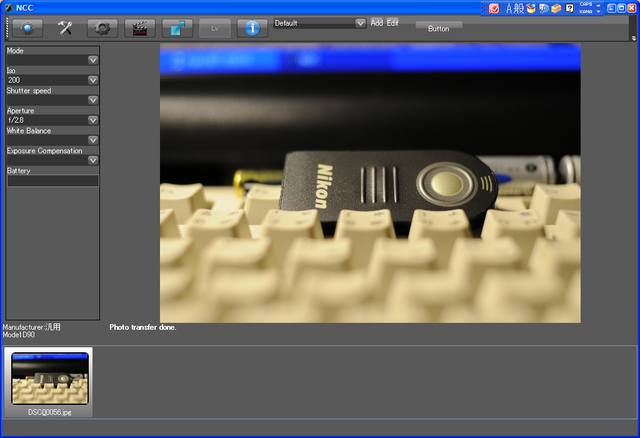Viewport: 640px width, 438px height.
Task: Click the 'DSC_0056.jpg' filename text
Action: pyautogui.click(x=49, y=412)
